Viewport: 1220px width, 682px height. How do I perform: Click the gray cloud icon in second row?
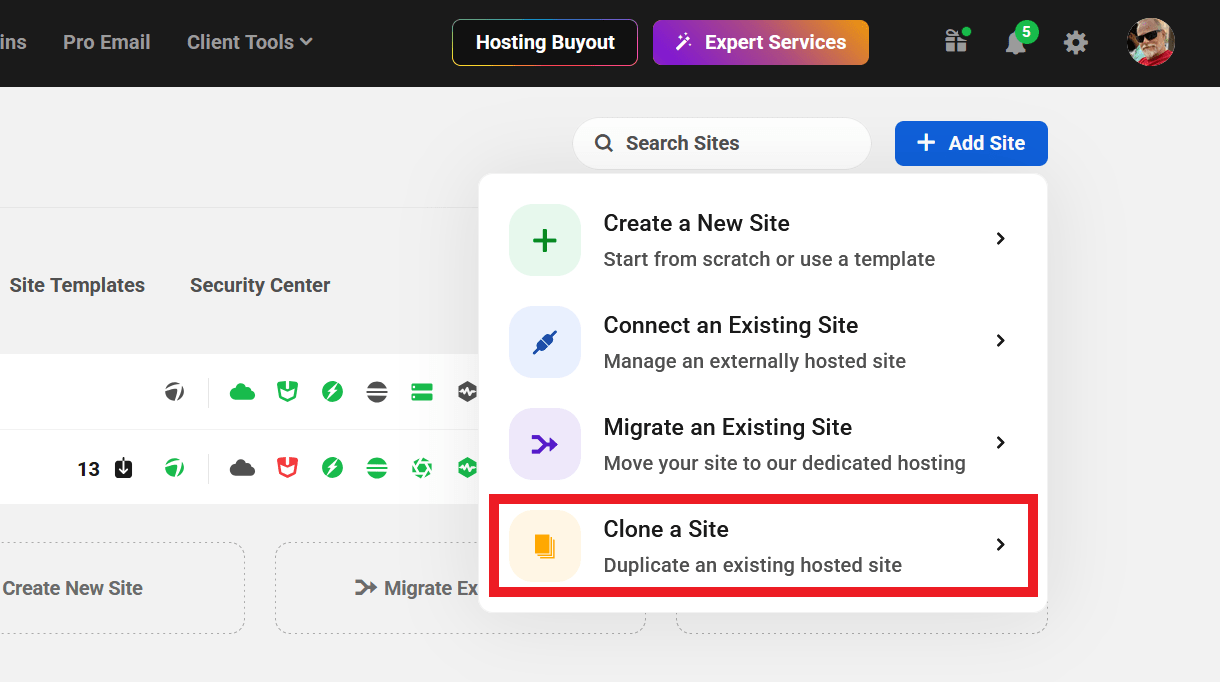pyautogui.click(x=242, y=468)
